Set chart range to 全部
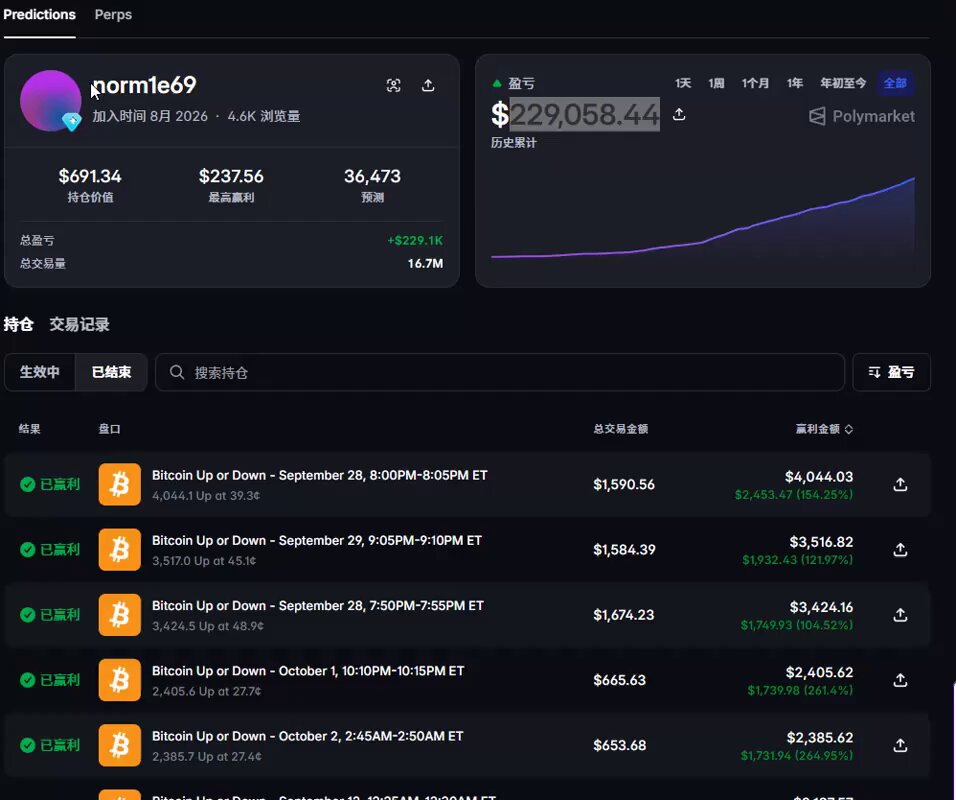Viewport: 956px width, 800px height. (895, 83)
